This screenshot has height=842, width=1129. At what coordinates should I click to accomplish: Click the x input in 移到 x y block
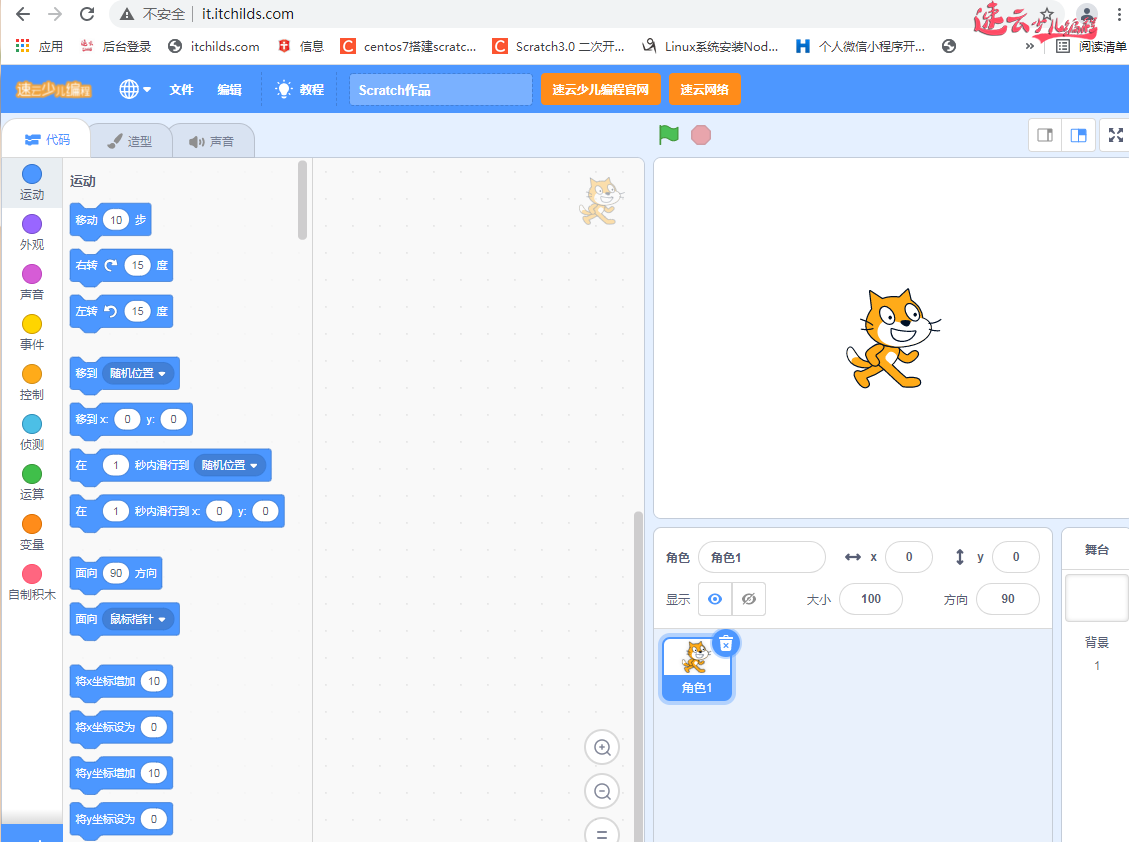[127, 419]
